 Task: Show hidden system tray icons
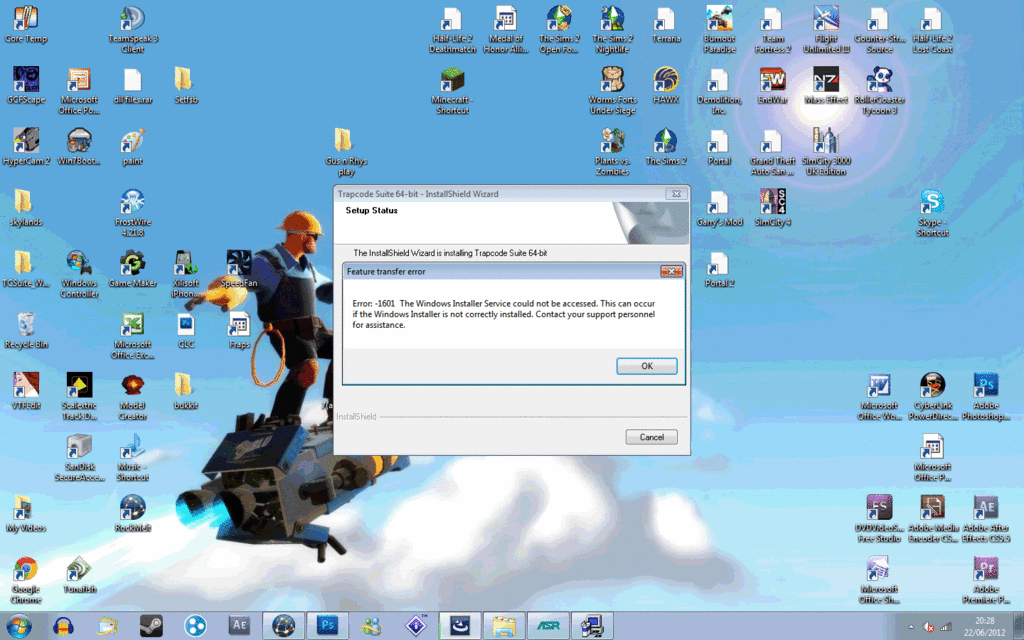[x=910, y=627]
